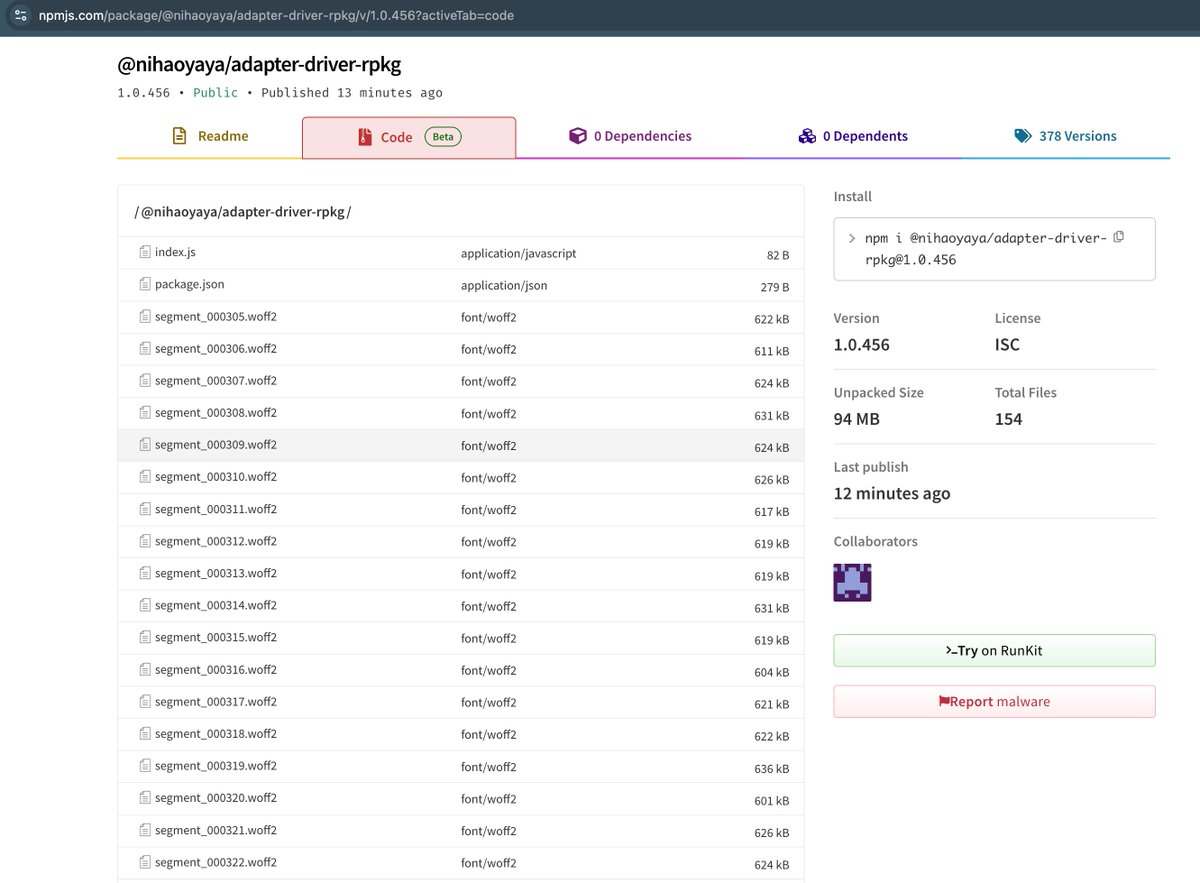Open segment_000321.woff2 file
This screenshot has width=1200, height=883.
point(216,830)
